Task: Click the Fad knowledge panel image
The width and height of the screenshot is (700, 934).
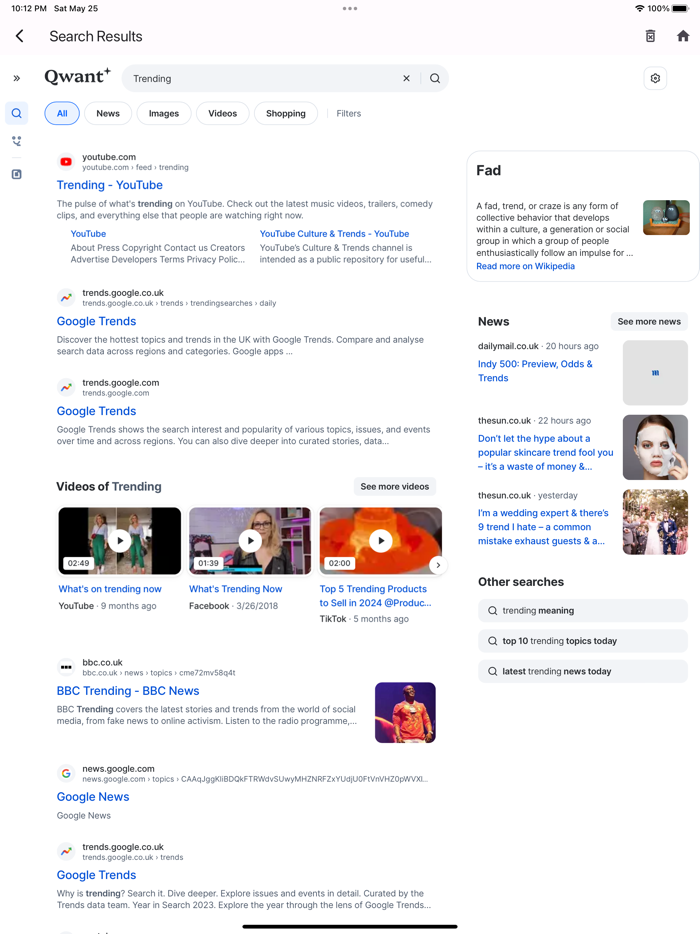Action: [x=666, y=217]
